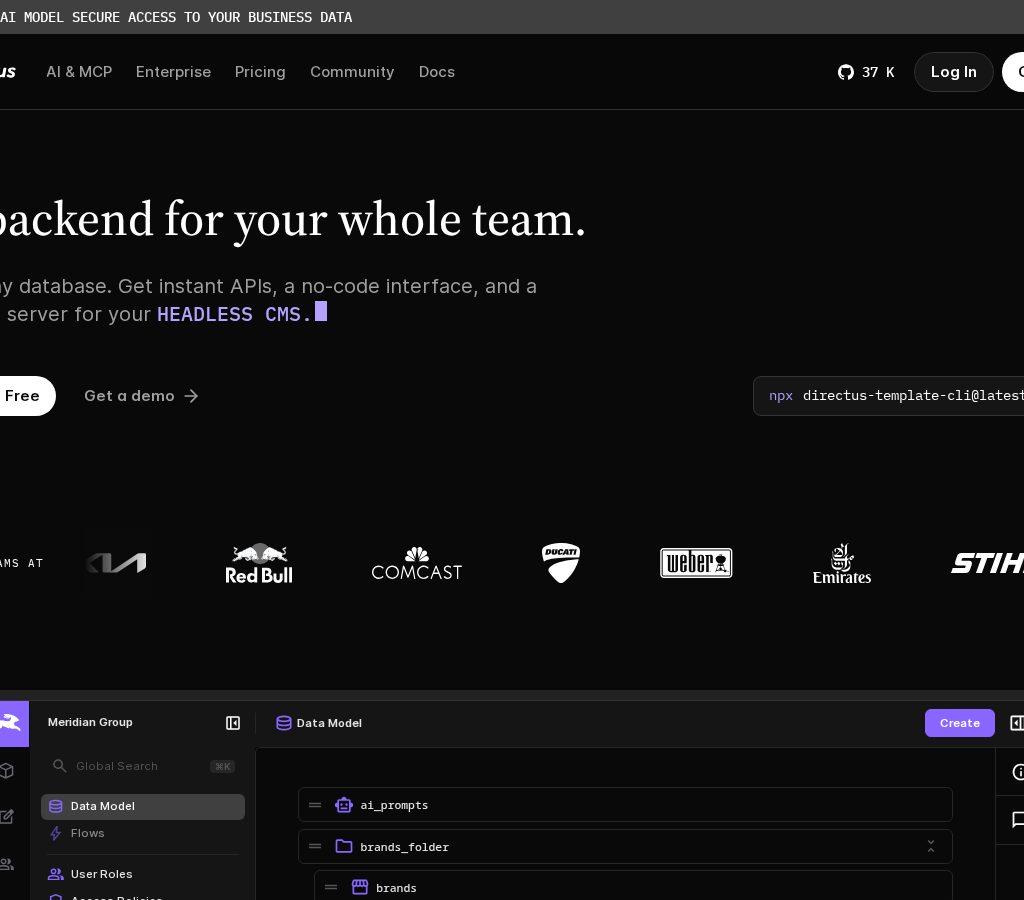The width and height of the screenshot is (1024, 900).
Task: Click the Log In button
Action: point(953,72)
